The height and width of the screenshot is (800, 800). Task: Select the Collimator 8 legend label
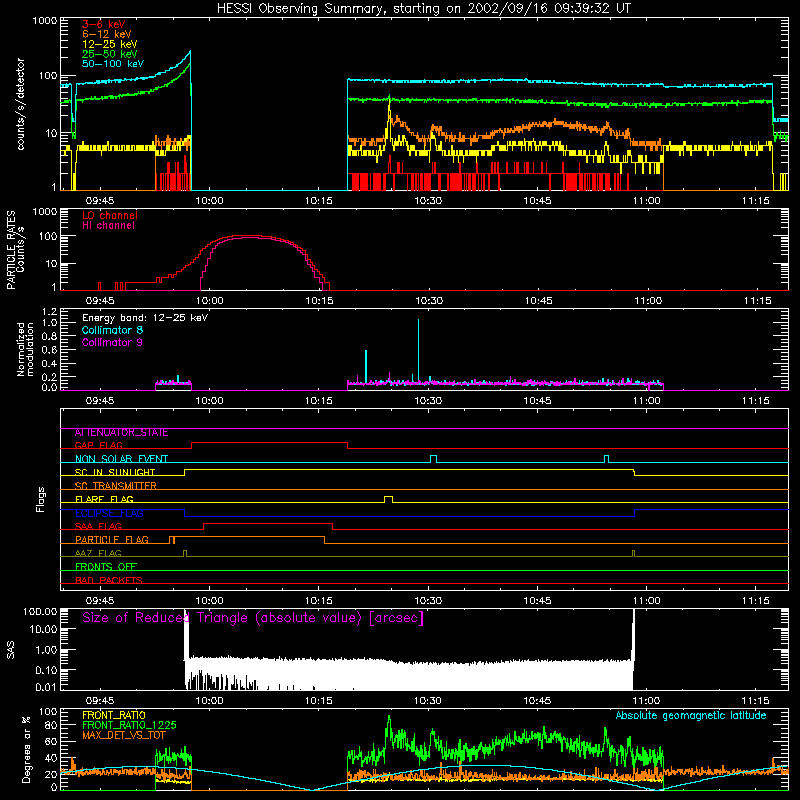112,330
